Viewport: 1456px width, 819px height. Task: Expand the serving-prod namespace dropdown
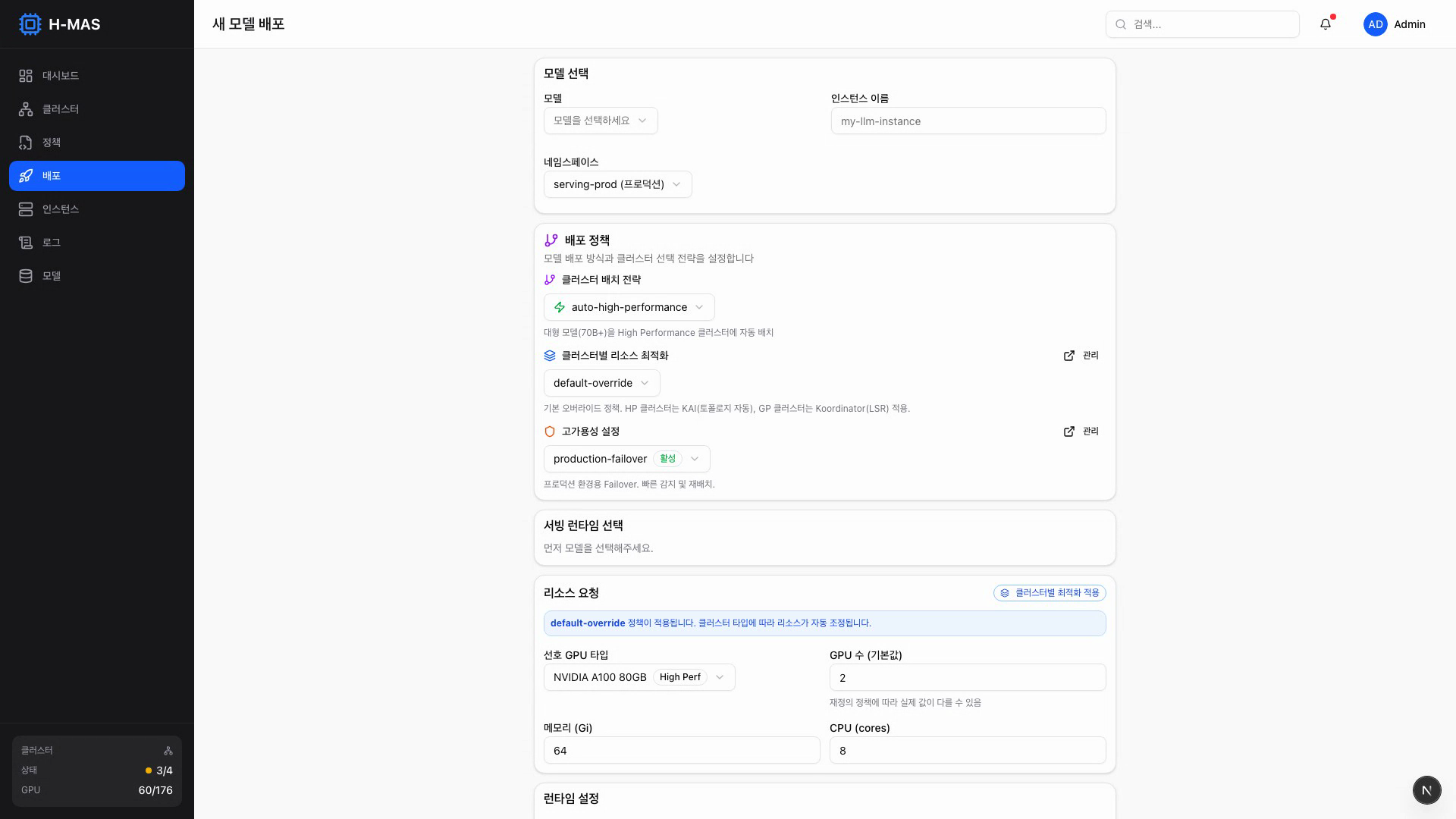(617, 184)
